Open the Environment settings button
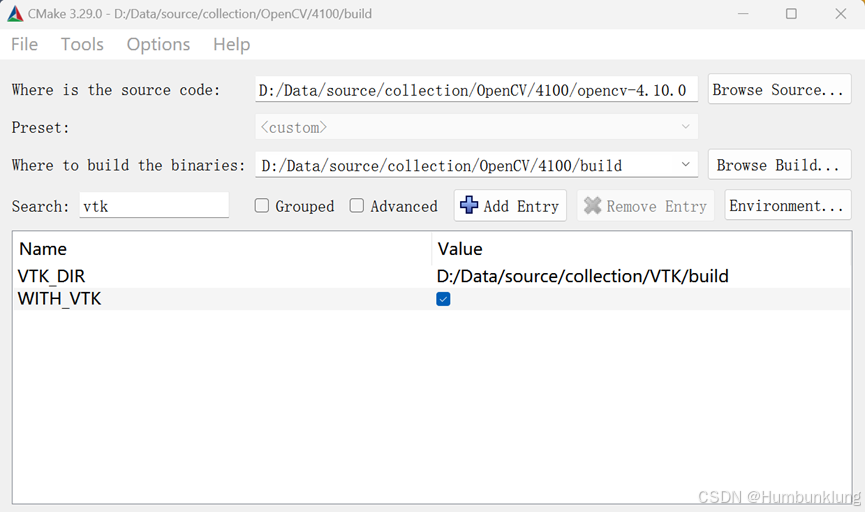Screen dimensions: 865x512 click(787, 206)
